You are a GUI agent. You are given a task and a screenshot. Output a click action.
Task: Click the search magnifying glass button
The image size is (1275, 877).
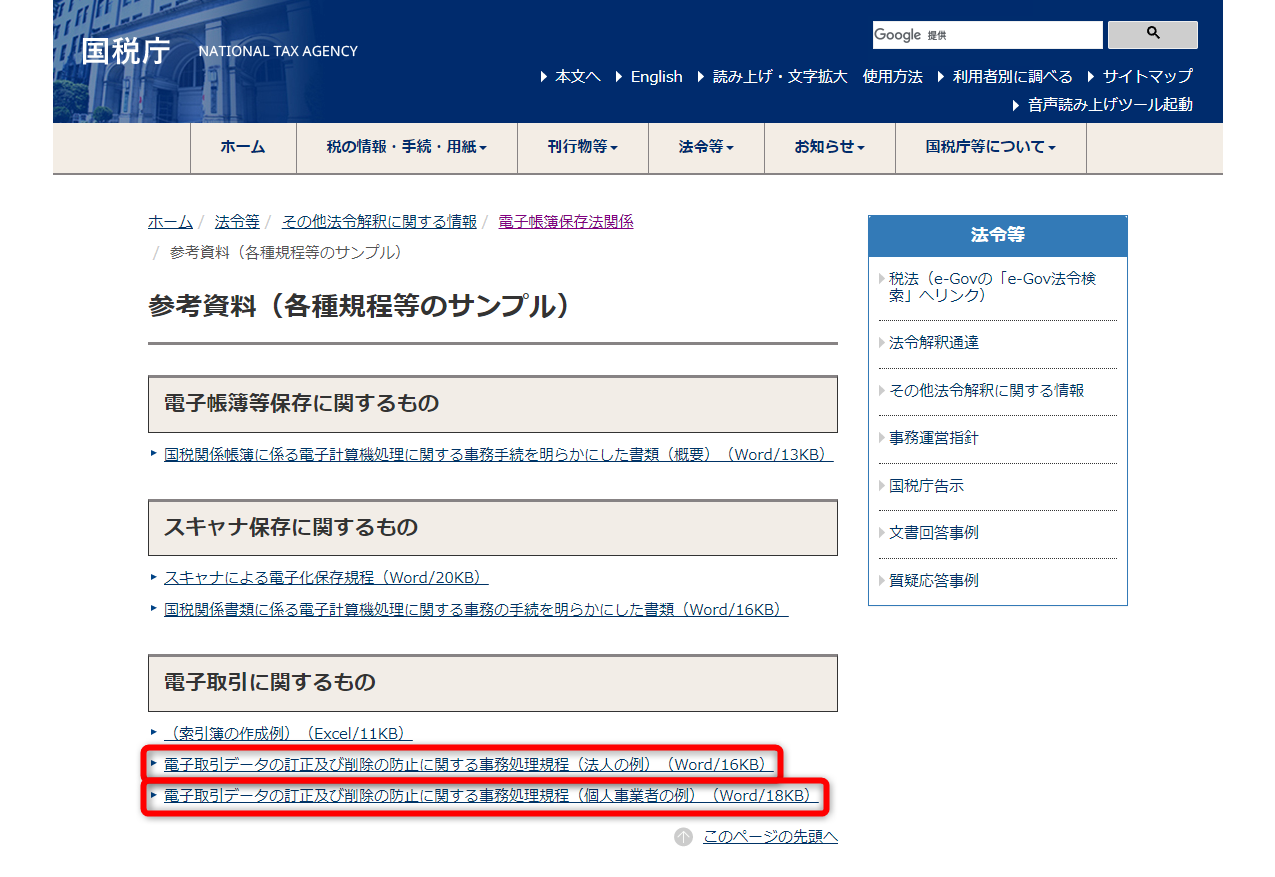[1151, 34]
